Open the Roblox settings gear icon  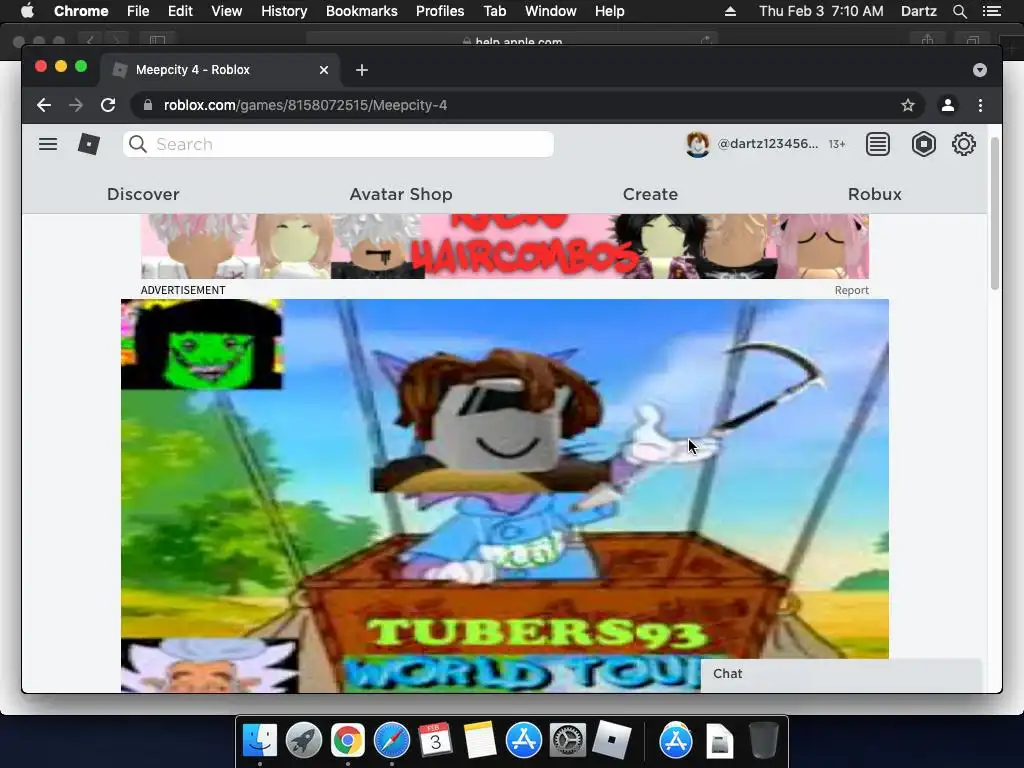tap(963, 144)
